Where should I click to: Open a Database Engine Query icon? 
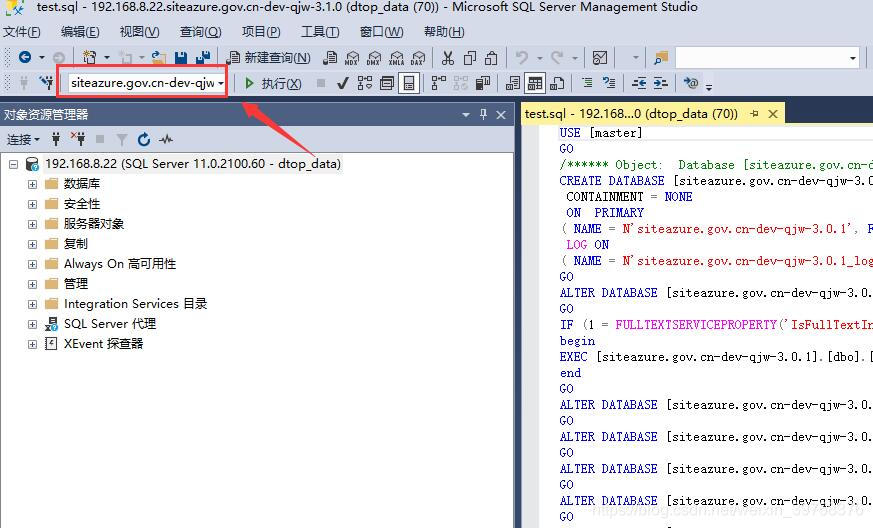[330, 57]
